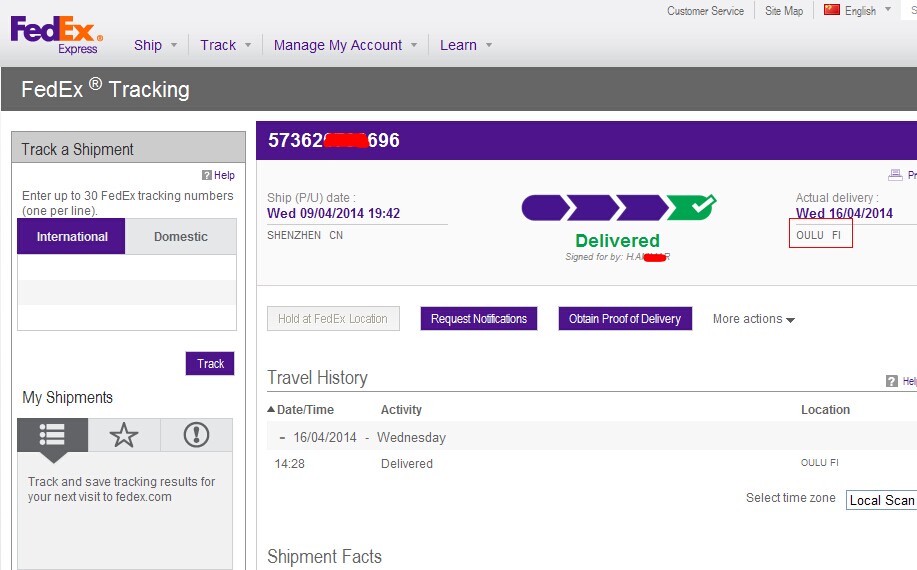Viewport: 917px width, 570px height.
Task: Open the Track menu
Action: (x=225, y=45)
